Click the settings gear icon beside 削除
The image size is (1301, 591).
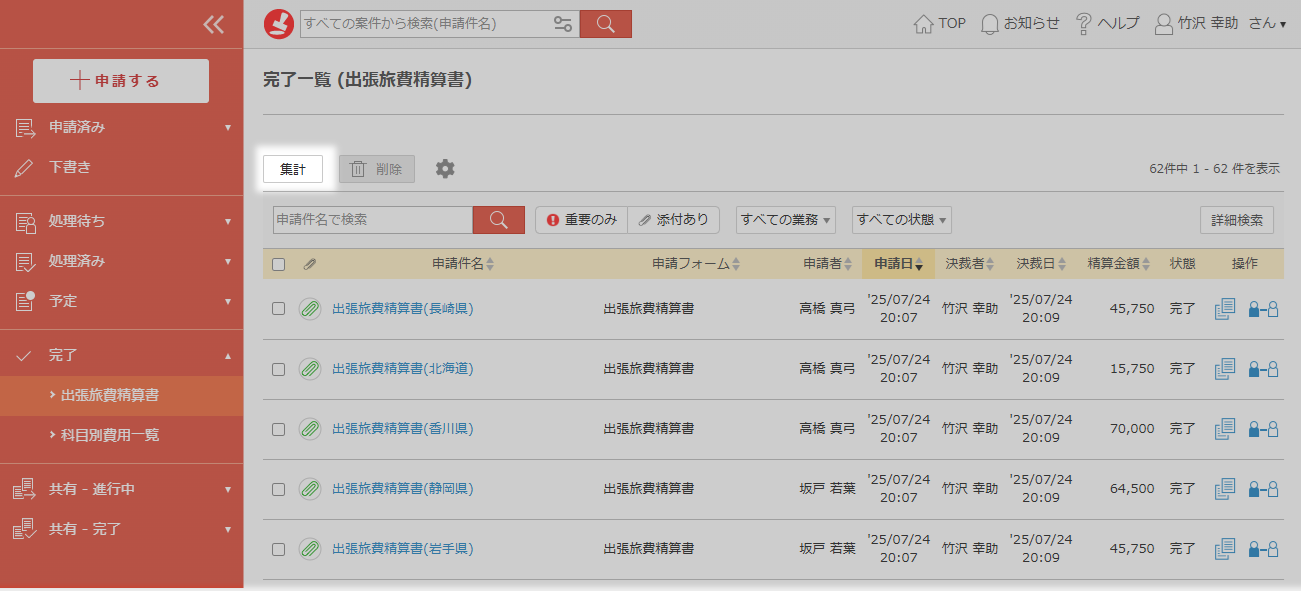point(445,169)
